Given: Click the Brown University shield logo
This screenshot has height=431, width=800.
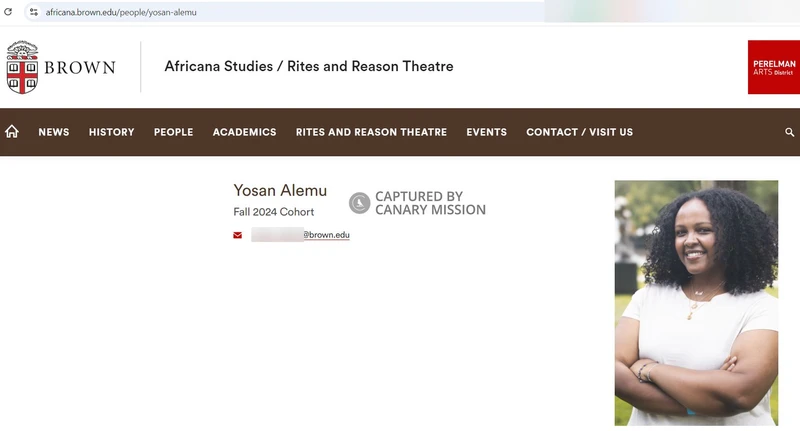Looking at the screenshot, I should click(x=22, y=68).
